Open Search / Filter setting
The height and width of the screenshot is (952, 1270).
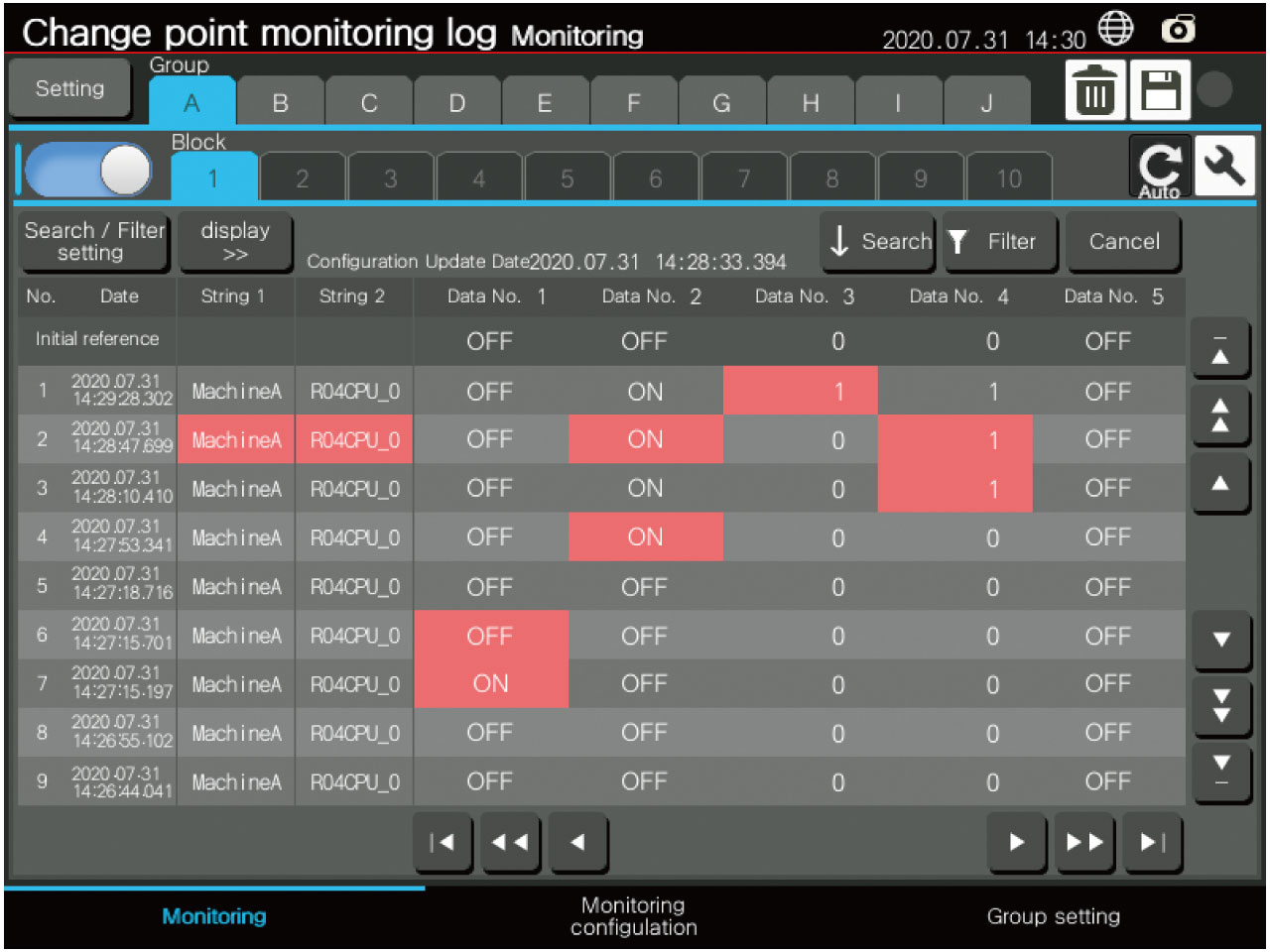tap(93, 242)
